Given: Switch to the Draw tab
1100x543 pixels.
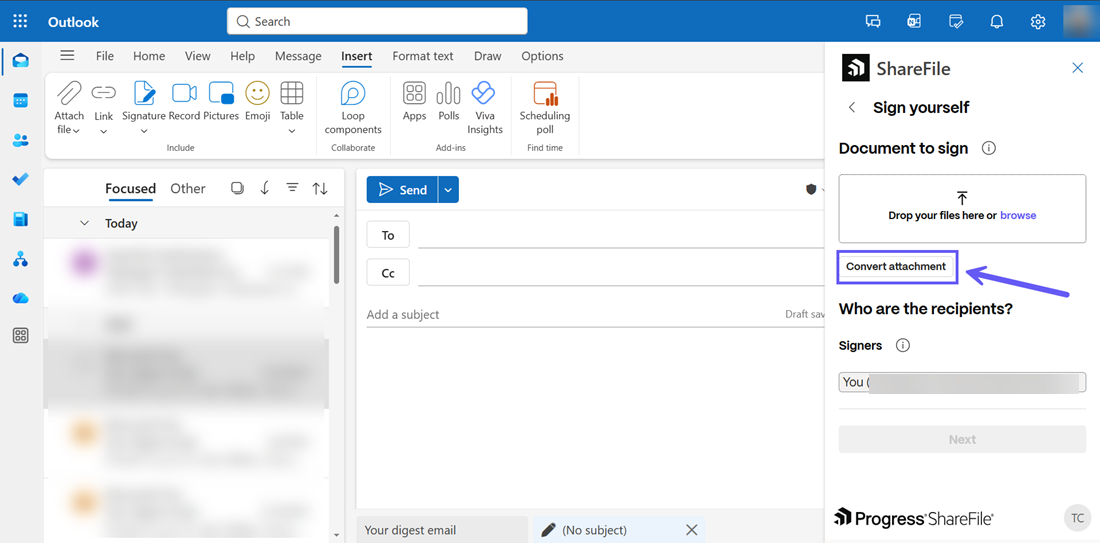Looking at the screenshot, I should pyautogui.click(x=488, y=56).
